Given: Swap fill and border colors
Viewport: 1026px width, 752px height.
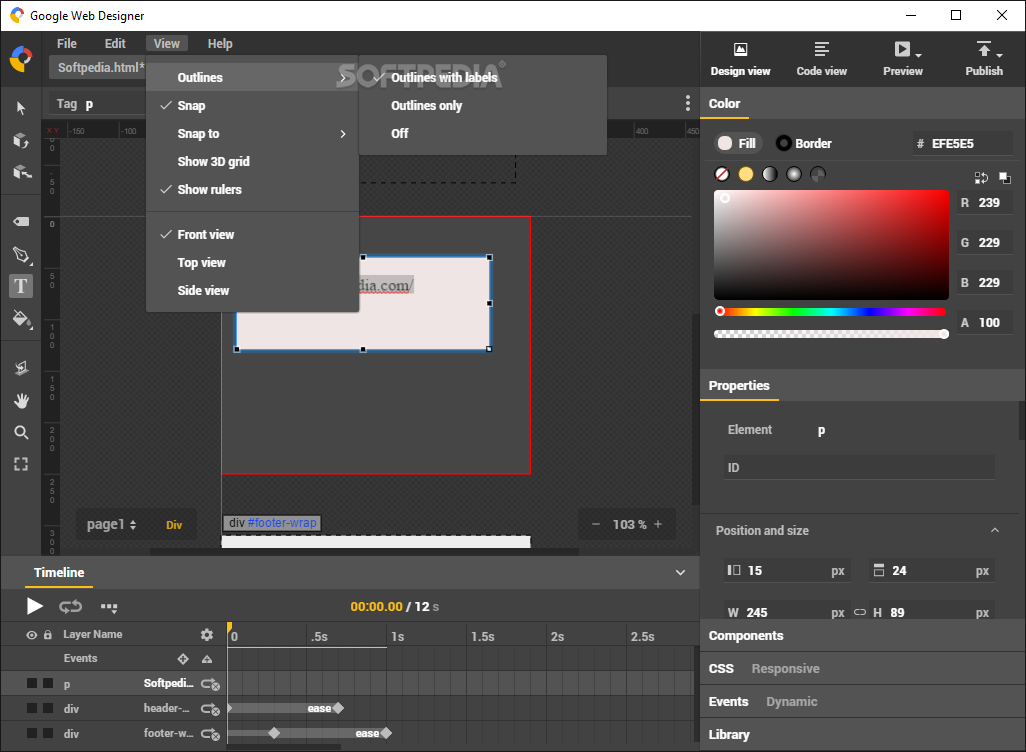Looking at the screenshot, I should click(x=981, y=177).
